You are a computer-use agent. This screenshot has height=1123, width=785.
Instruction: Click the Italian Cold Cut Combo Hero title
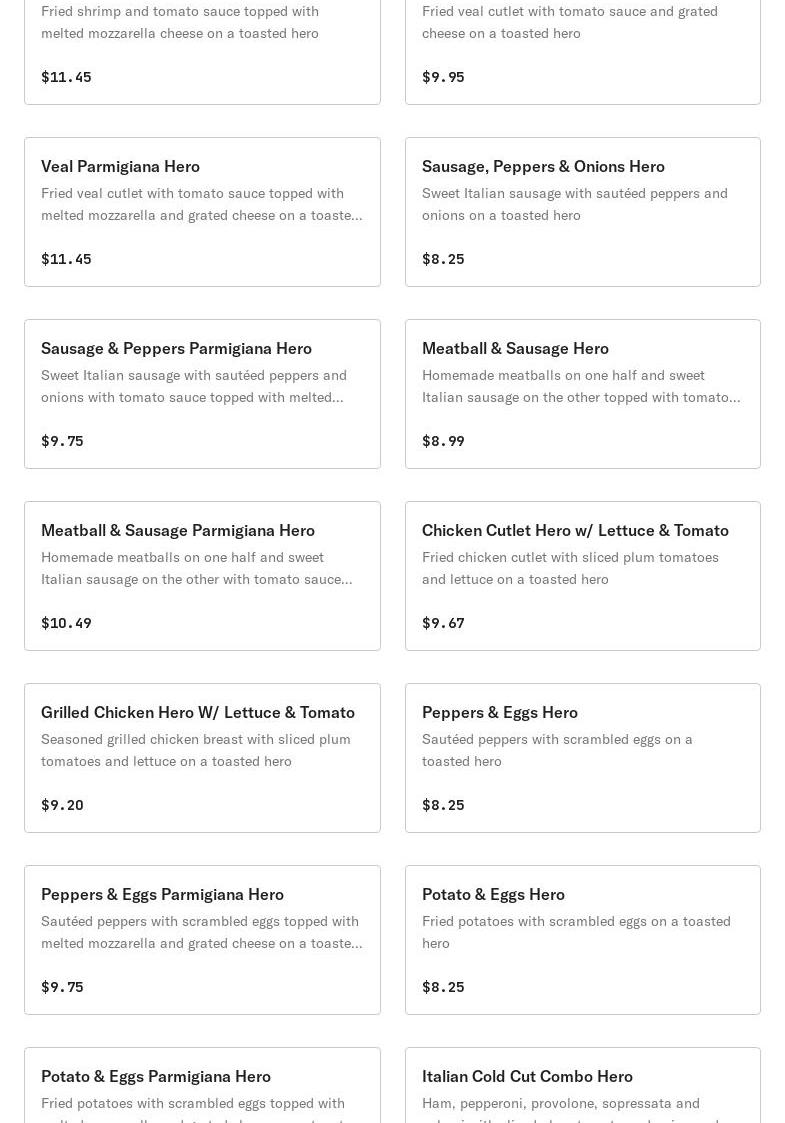click(x=527, y=1076)
